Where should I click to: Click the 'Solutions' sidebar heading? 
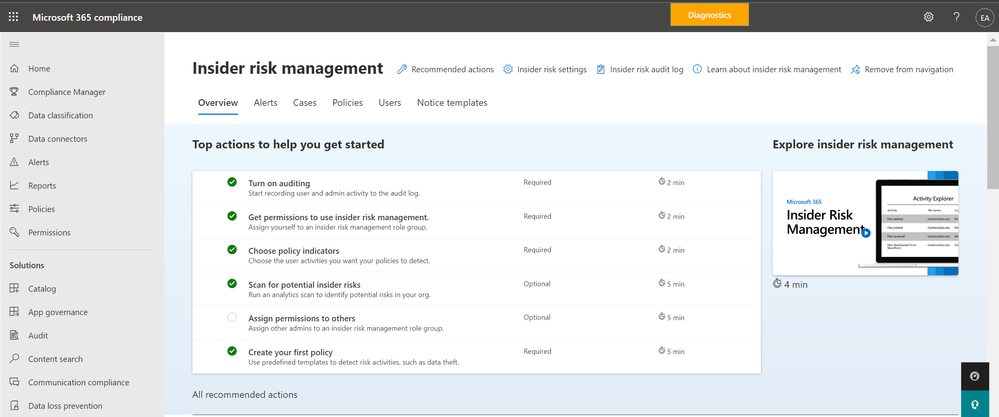click(x=27, y=265)
